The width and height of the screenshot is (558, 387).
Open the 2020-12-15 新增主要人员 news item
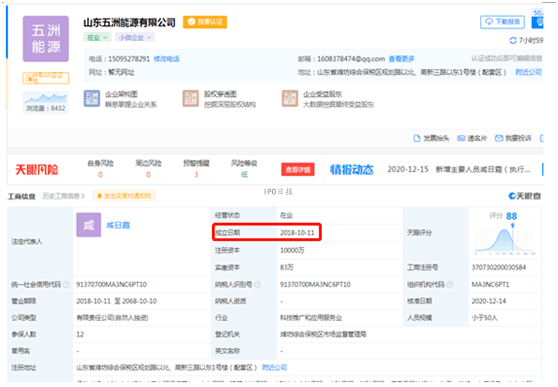(459, 169)
